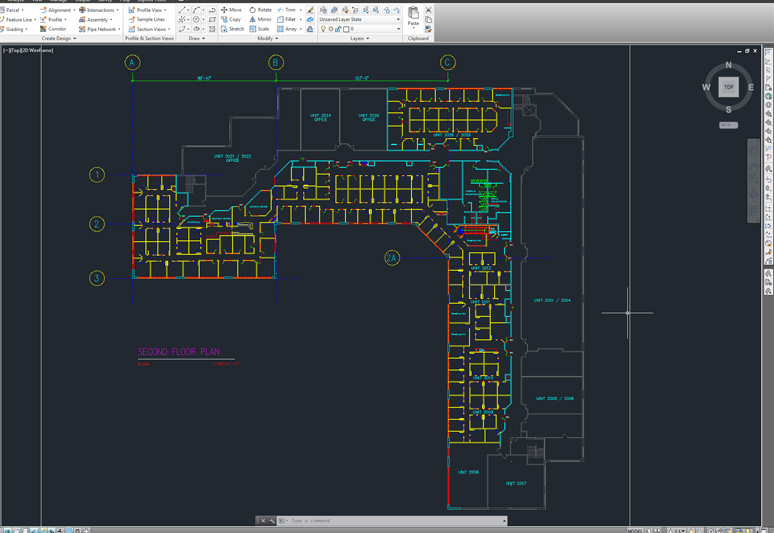Click the Corridor tool
Viewport: 774px width, 533px height.
point(54,29)
